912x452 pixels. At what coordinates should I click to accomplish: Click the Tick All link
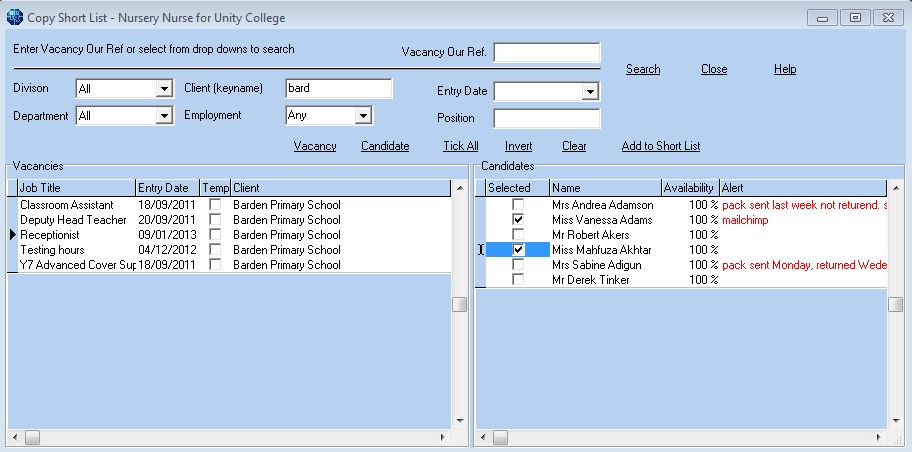point(461,146)
